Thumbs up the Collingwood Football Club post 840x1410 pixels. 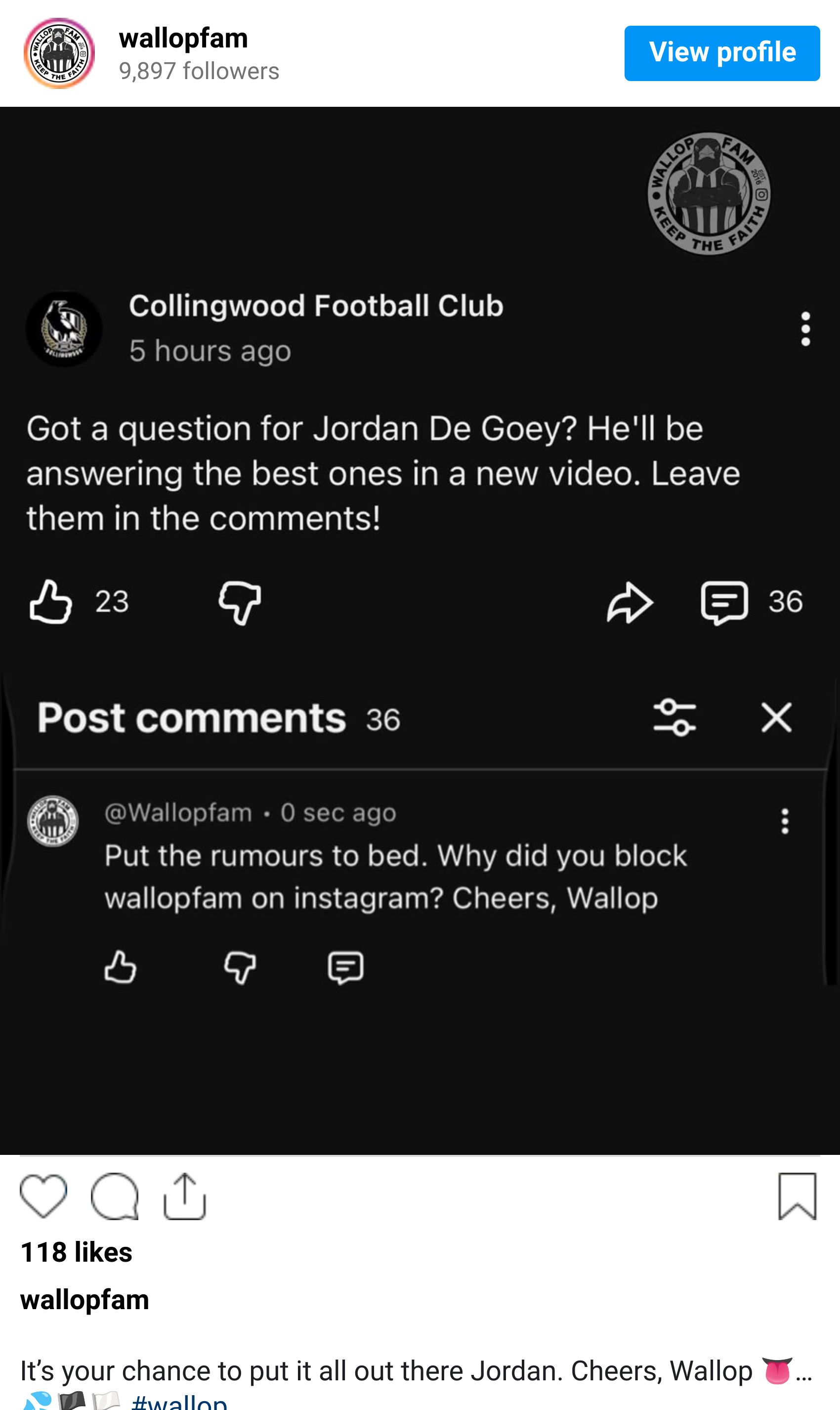(x=51, y=601)
